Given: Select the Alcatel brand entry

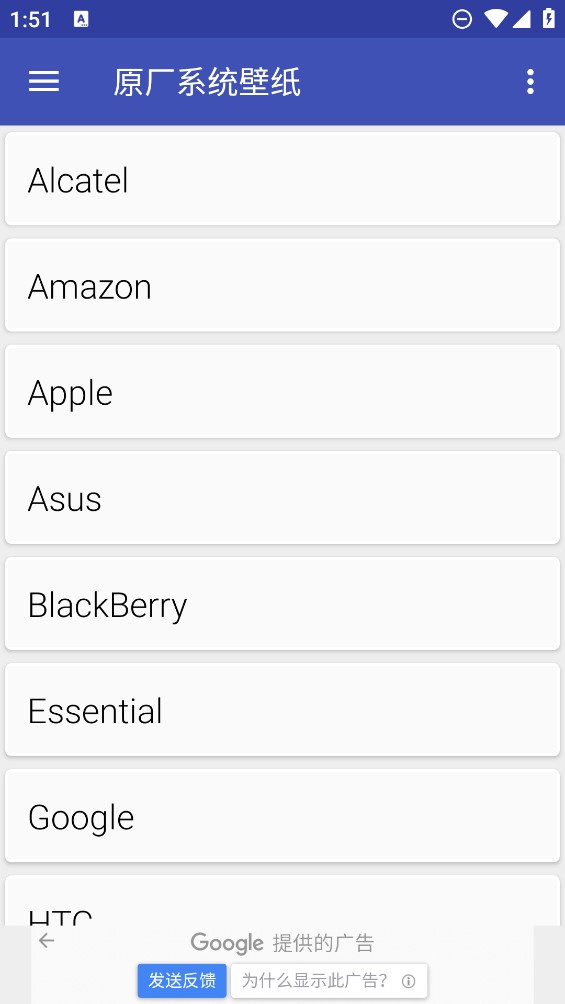Looking at the screenshot, I should click(282, 179).
